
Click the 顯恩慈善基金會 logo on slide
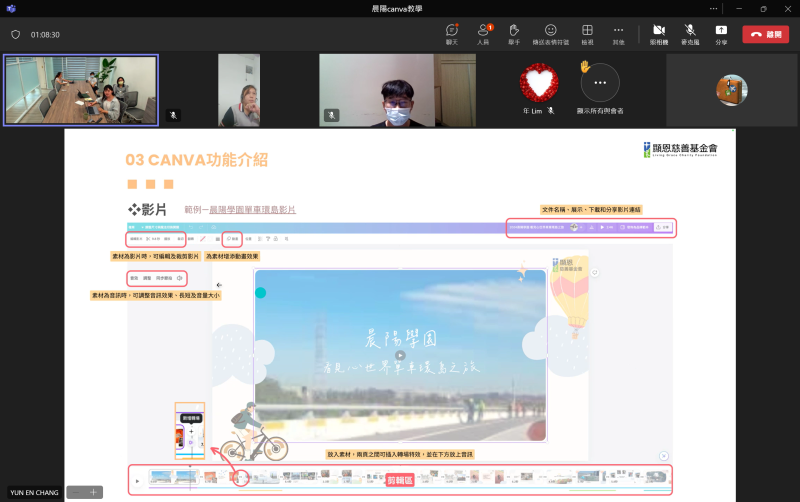[680, 149]
